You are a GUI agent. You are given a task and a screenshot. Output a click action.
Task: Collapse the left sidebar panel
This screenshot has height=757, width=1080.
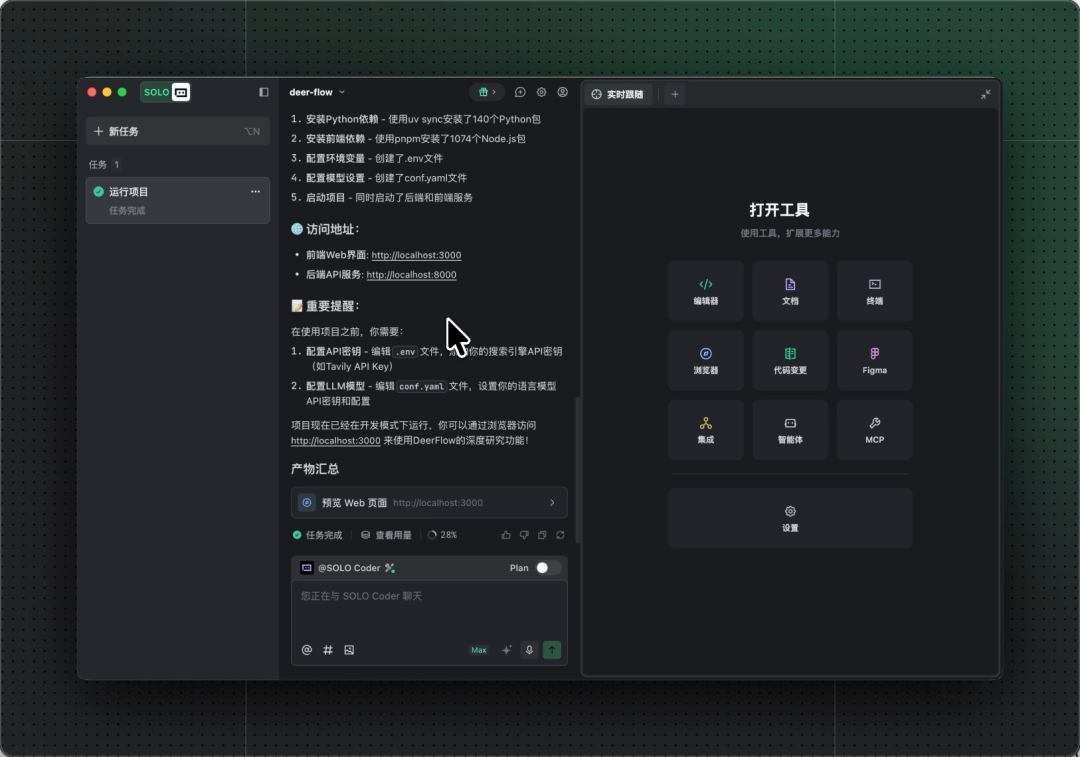pyautogui.click(x=264, y=92)
